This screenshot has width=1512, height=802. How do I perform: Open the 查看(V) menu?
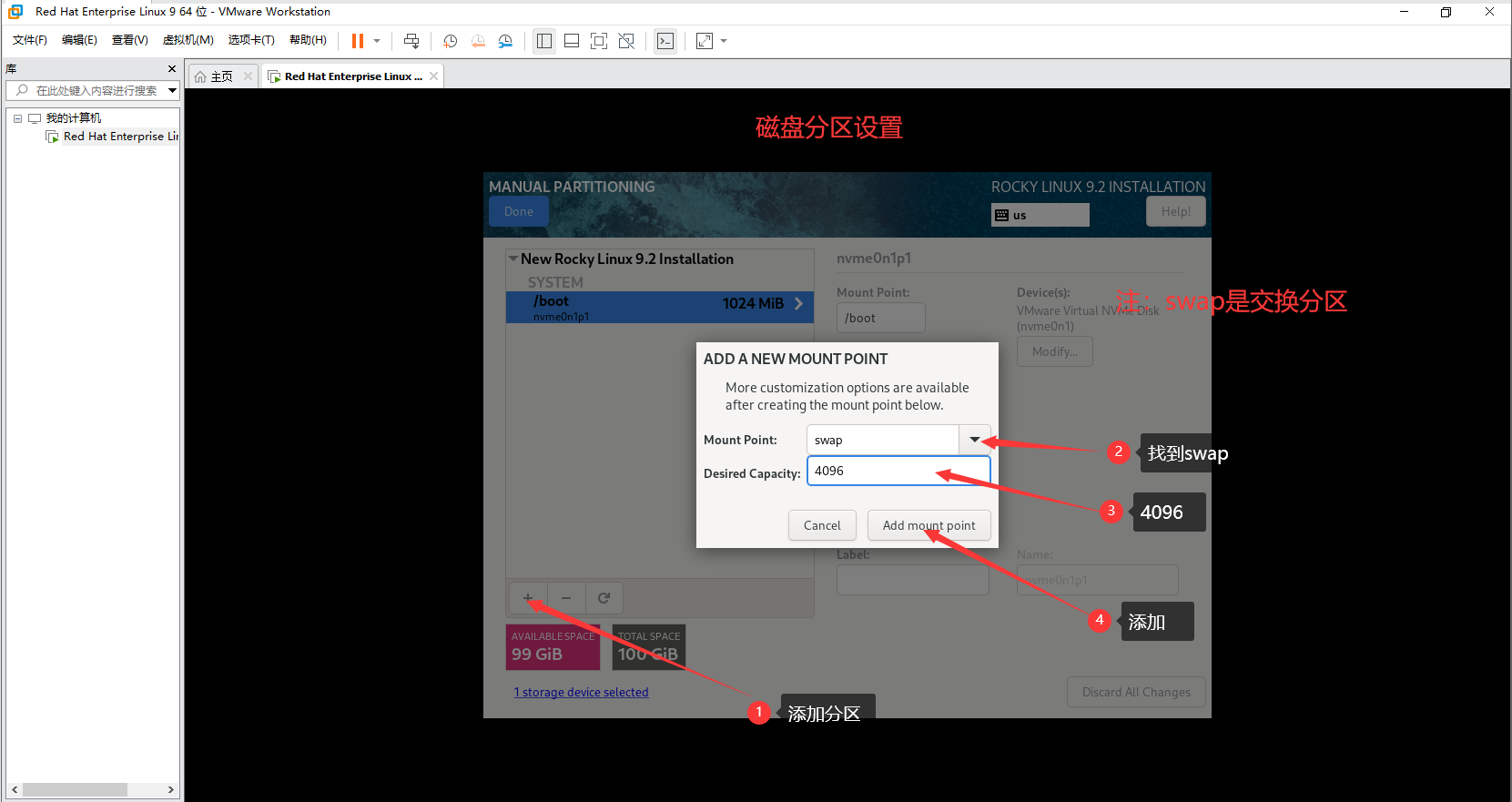click(x=130, y=40)
